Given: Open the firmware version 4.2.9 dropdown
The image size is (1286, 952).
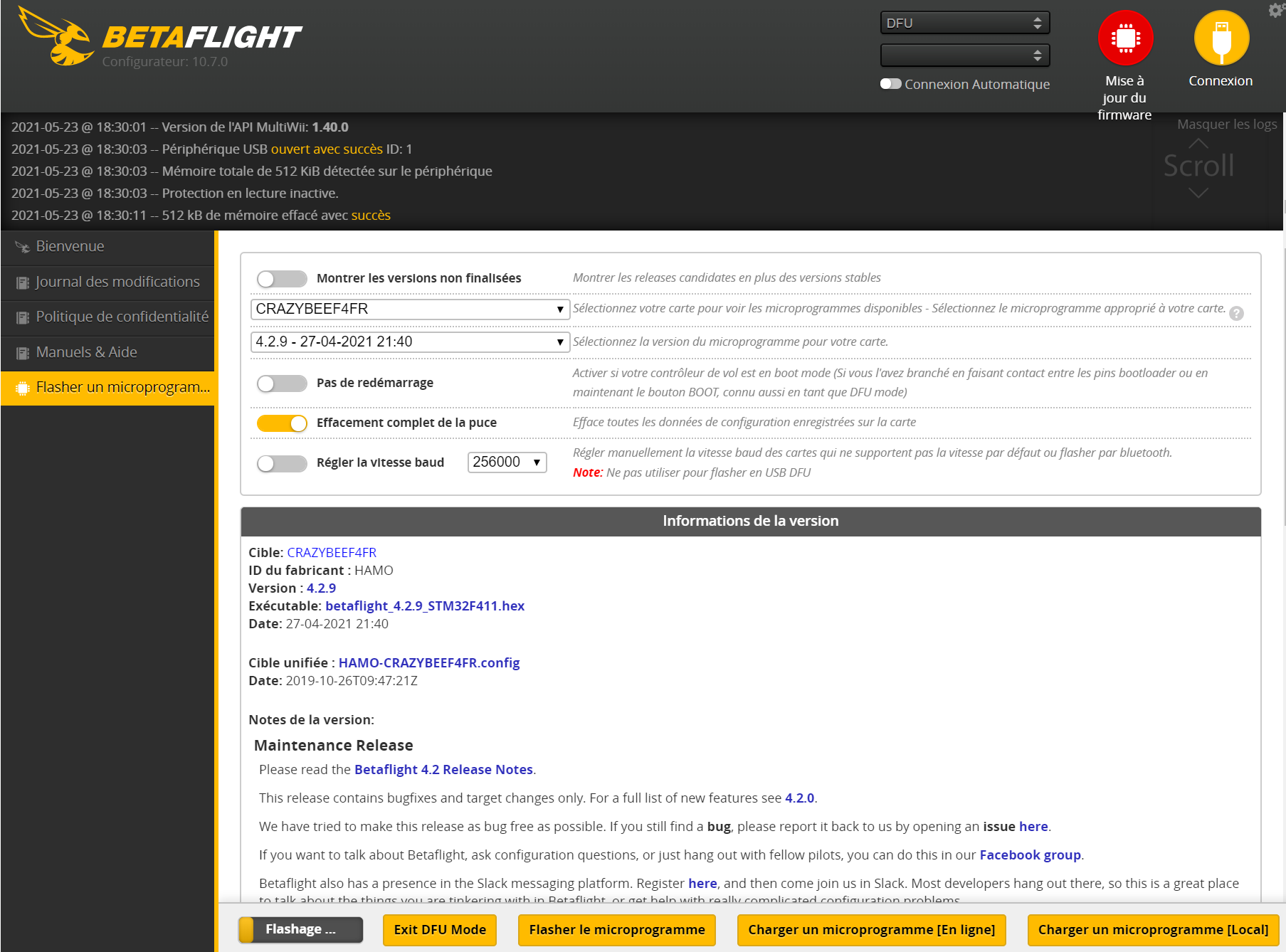Looking at the screenshot, I should coord(409,342).
